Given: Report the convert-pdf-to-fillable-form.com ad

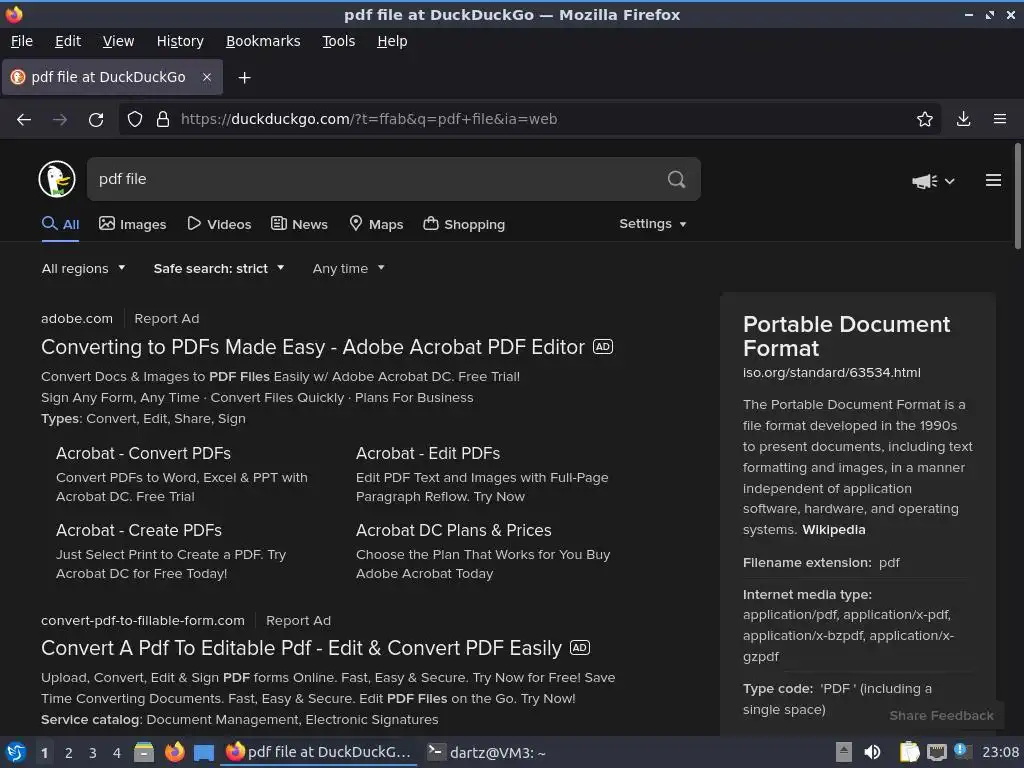Looking at the screenshot, I should point(298,620).
